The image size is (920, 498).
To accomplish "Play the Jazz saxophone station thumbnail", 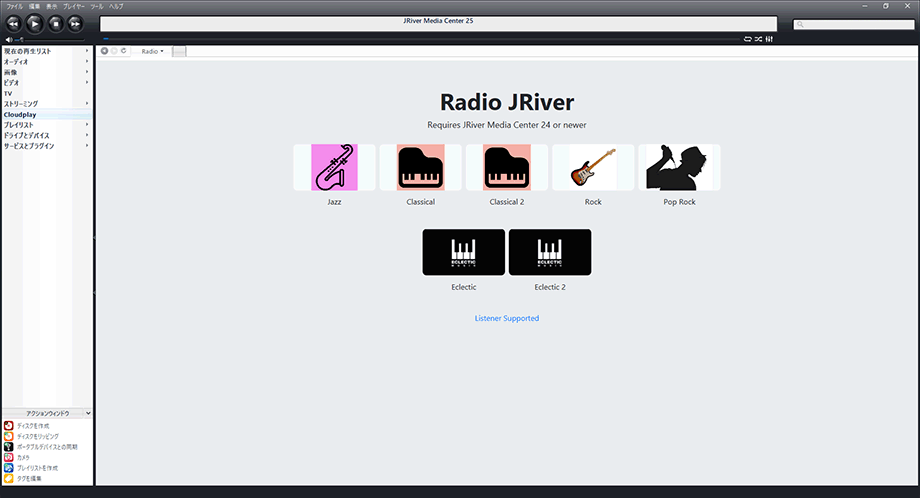I will (x=334, y=167).
